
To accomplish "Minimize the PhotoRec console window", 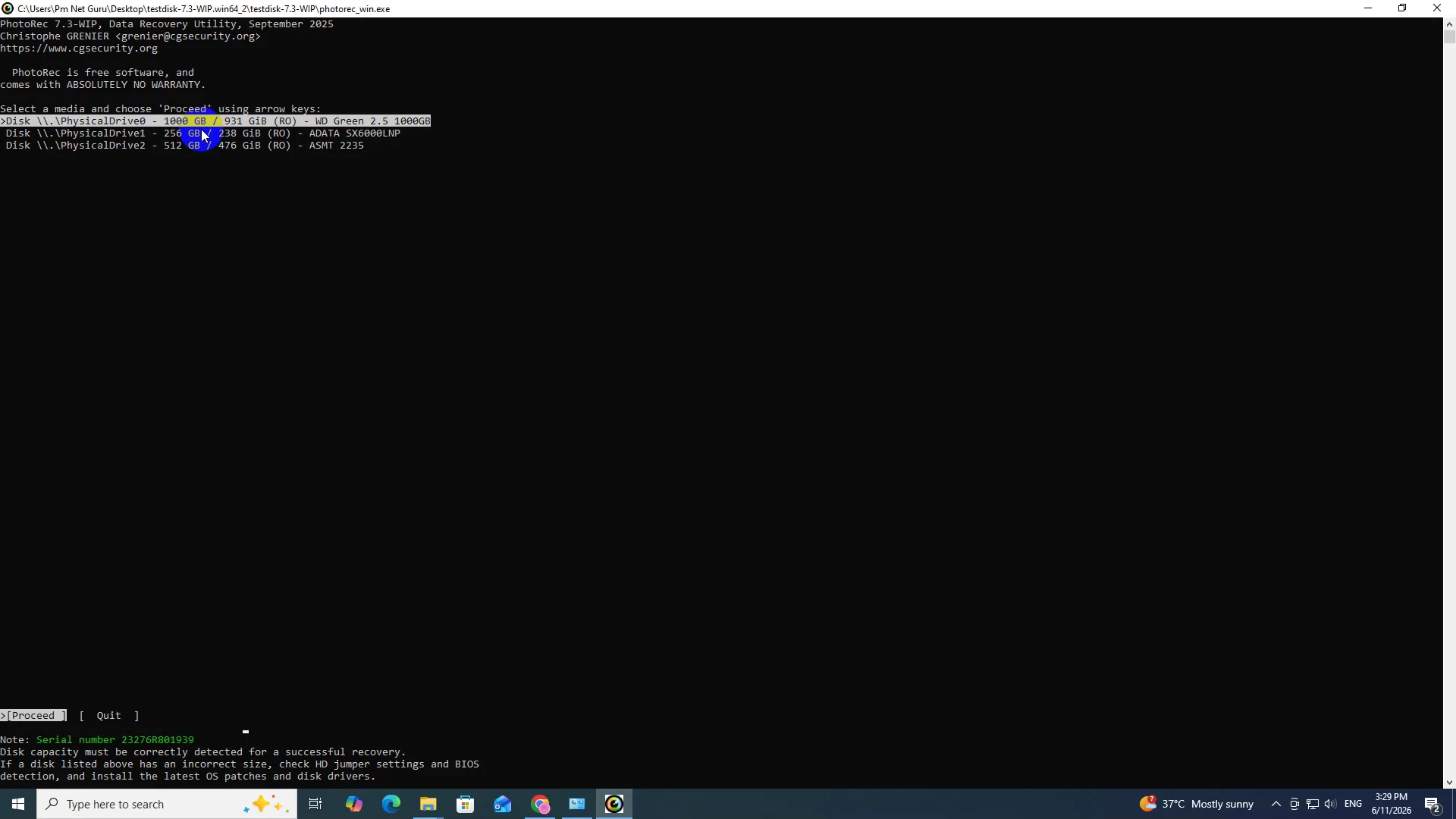I will pos(1368,8).
